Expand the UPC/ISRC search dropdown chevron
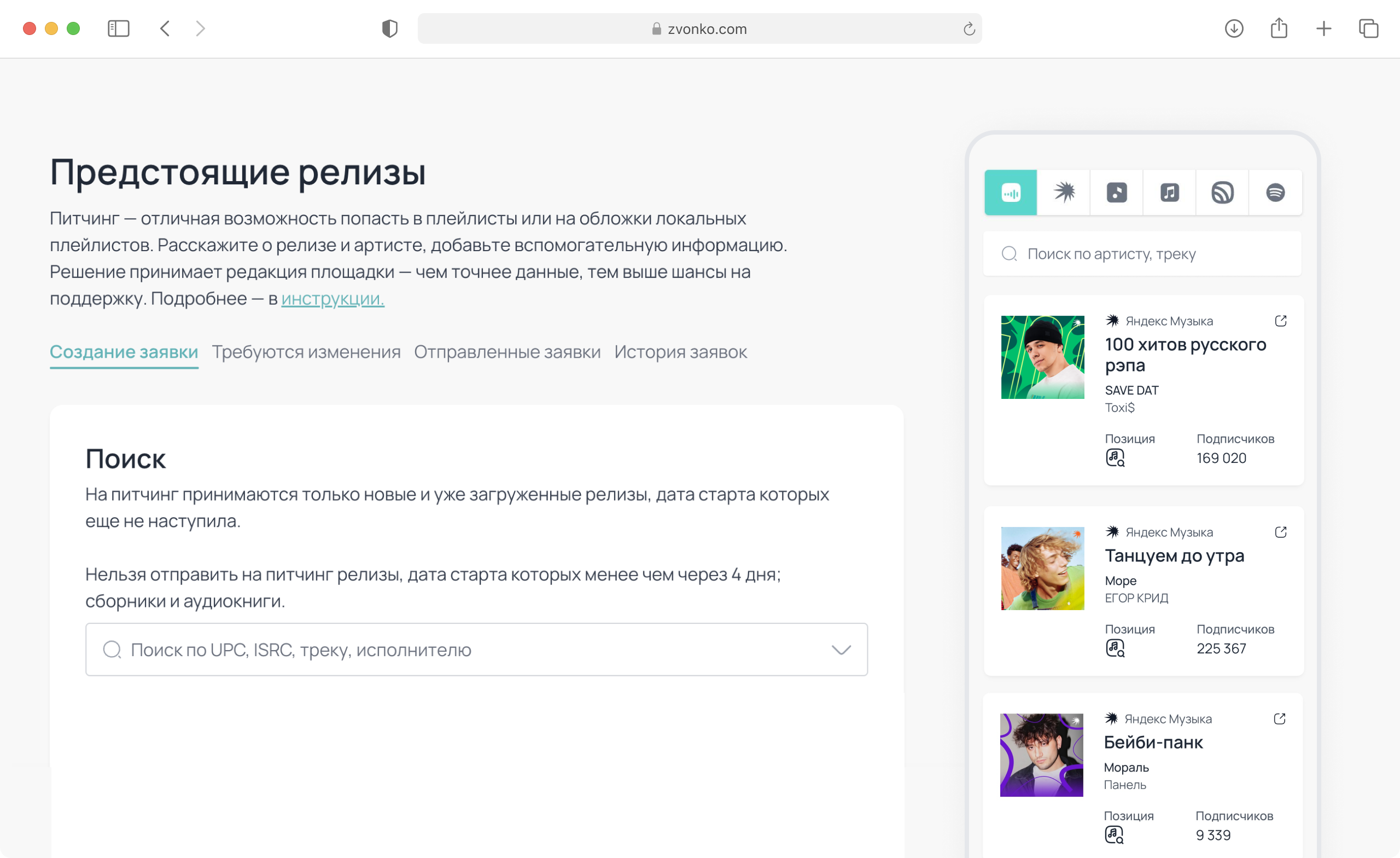Viewport: 1400px width, 858px height. tap(841, 650)
